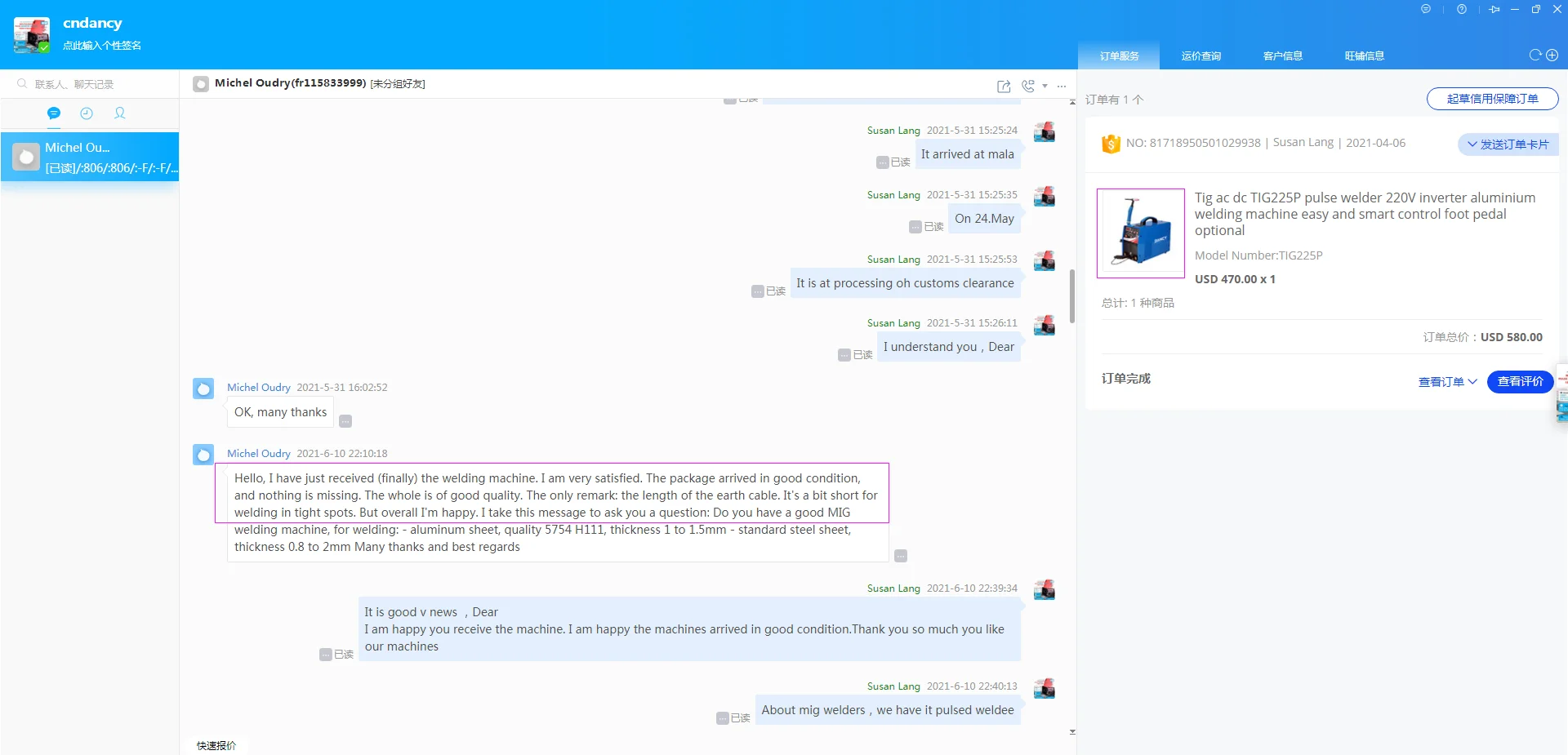Add a new panel tab with plus icon
This screenshot has width=1568, height=755.
pyautogui.click(x=1552, y=56)
